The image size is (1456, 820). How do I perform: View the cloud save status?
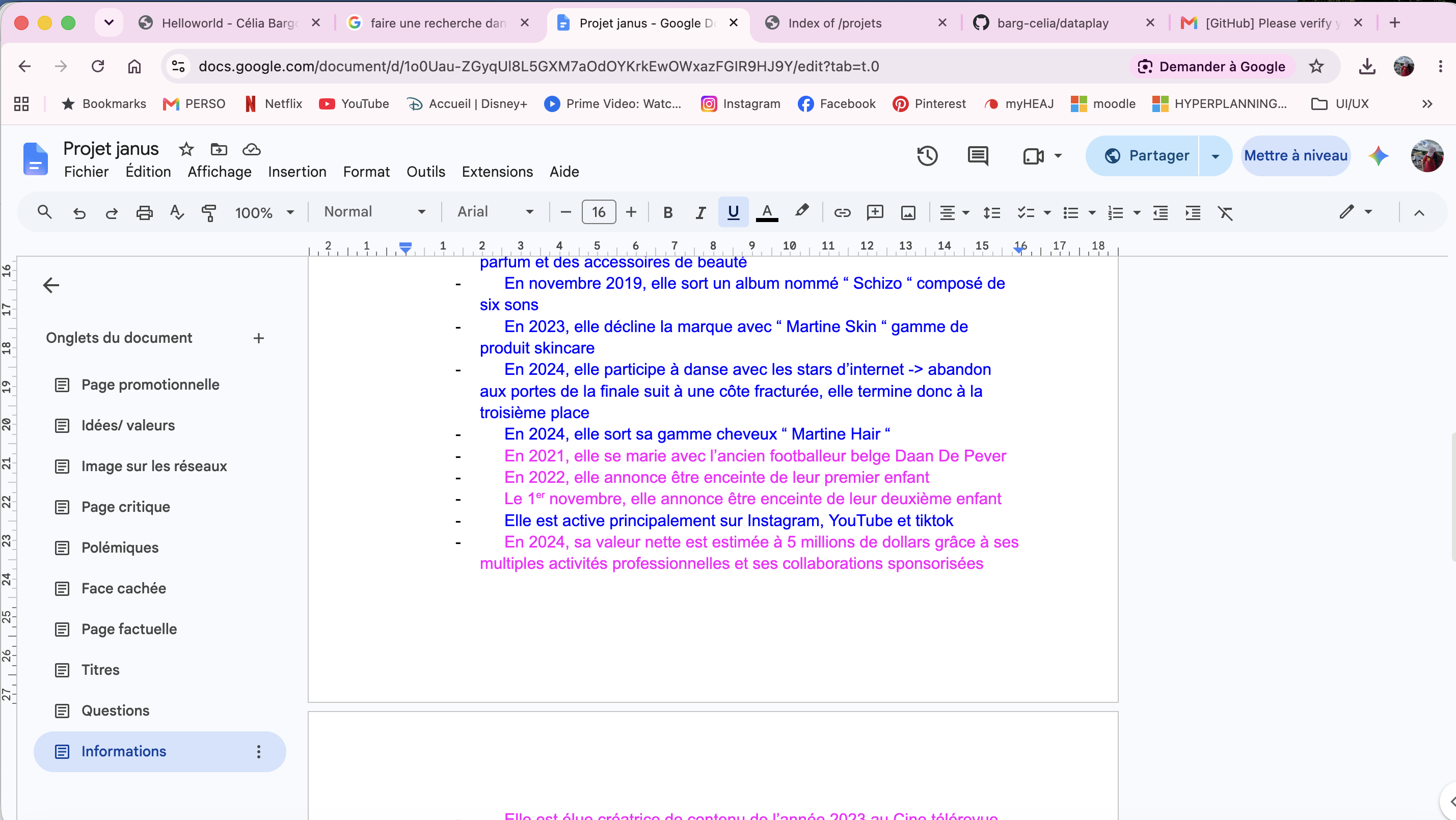(x=251, y=149)
